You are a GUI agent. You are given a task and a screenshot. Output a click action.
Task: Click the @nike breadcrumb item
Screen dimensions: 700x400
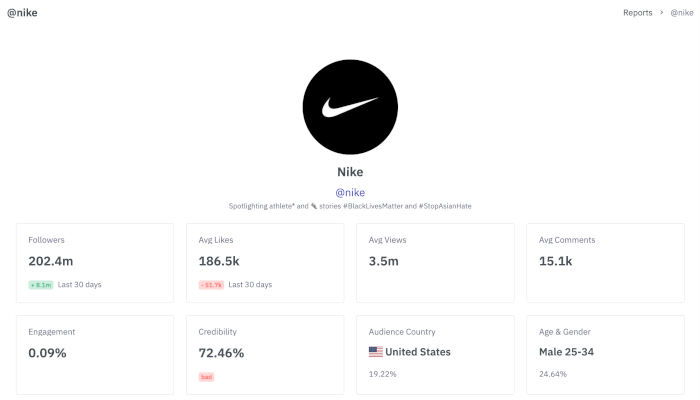pos(682,12)
